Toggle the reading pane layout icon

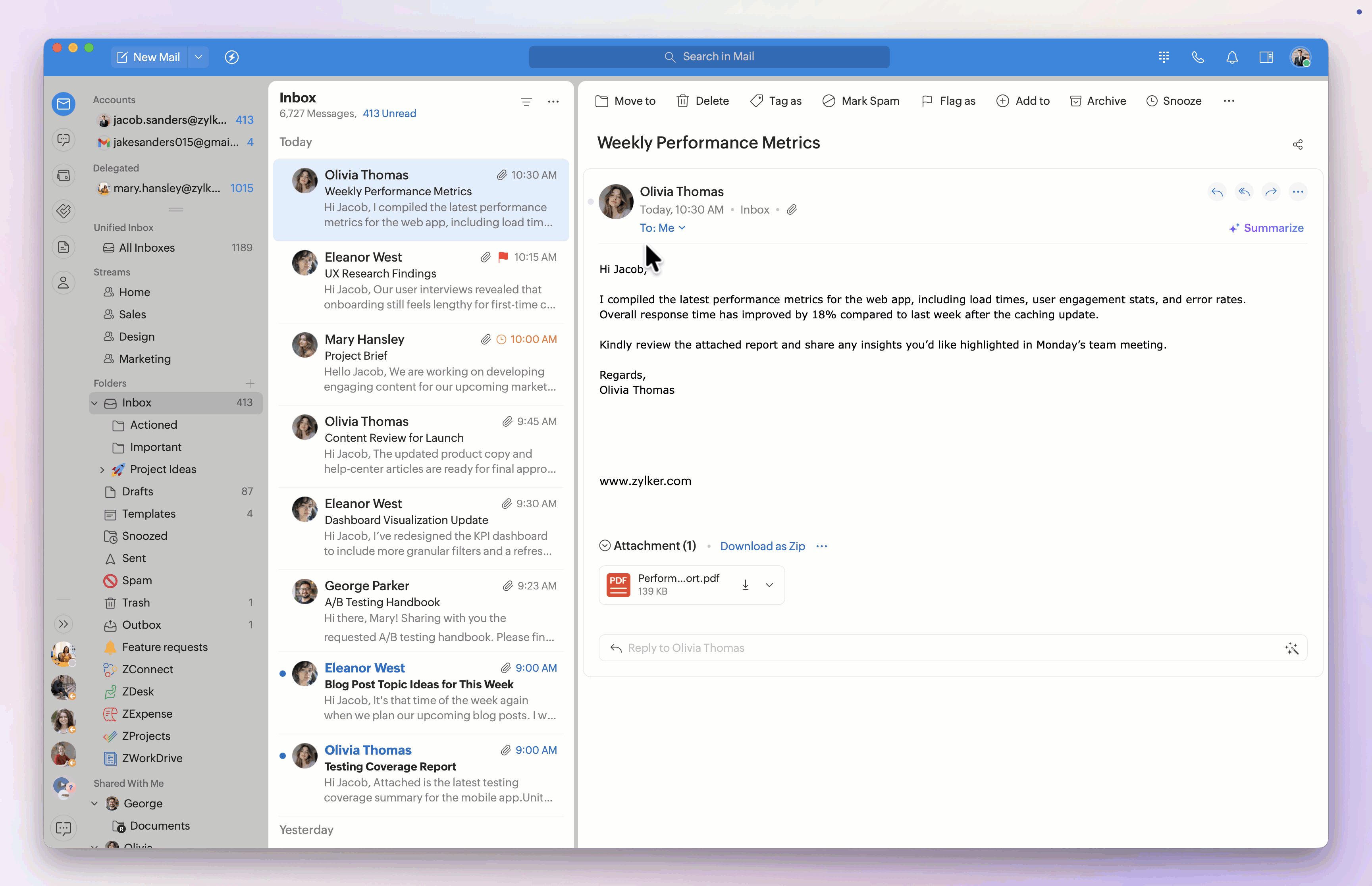click(x=1266, y=57)
